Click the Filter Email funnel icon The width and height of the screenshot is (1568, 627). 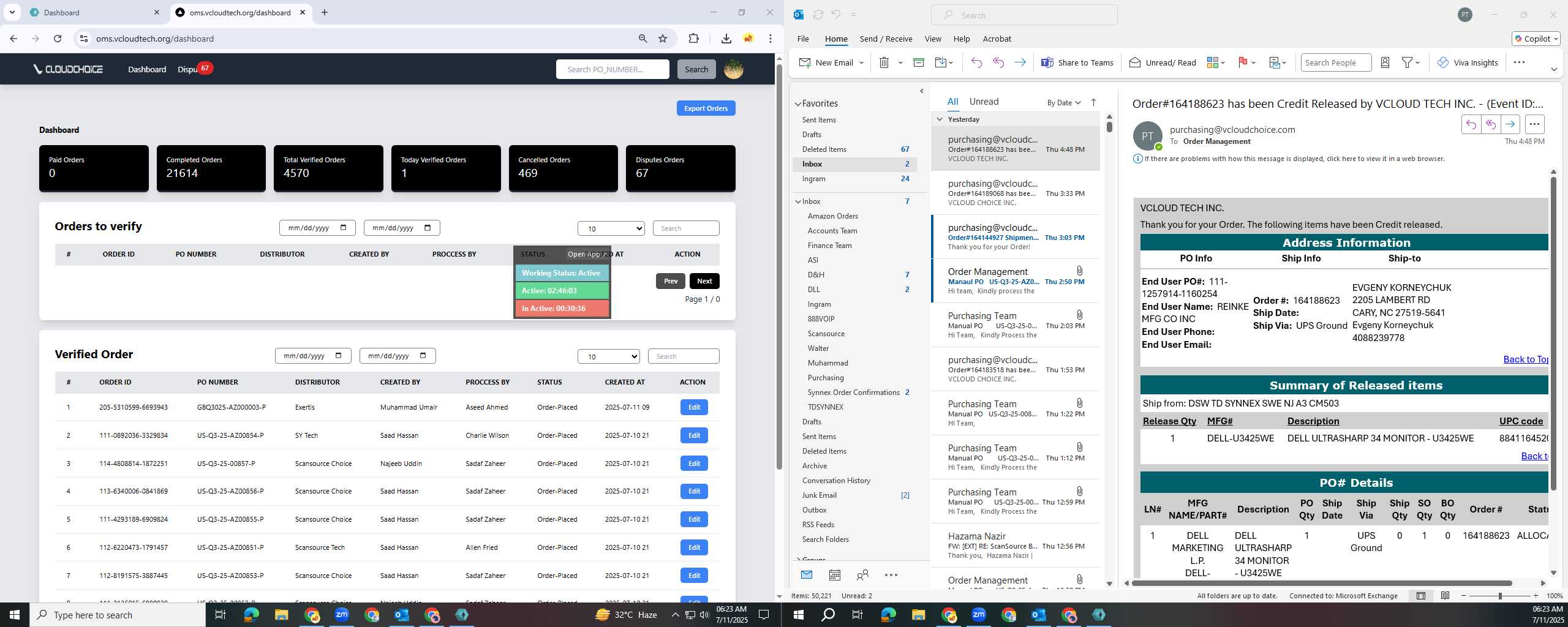1408,62
